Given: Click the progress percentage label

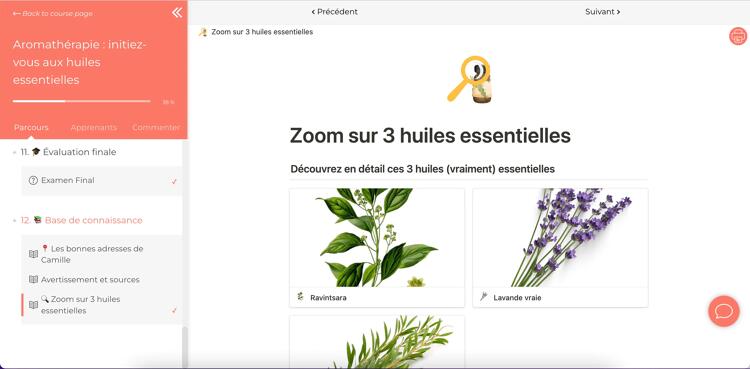Looking at the screenshot, I should click(x=168, y=102).
